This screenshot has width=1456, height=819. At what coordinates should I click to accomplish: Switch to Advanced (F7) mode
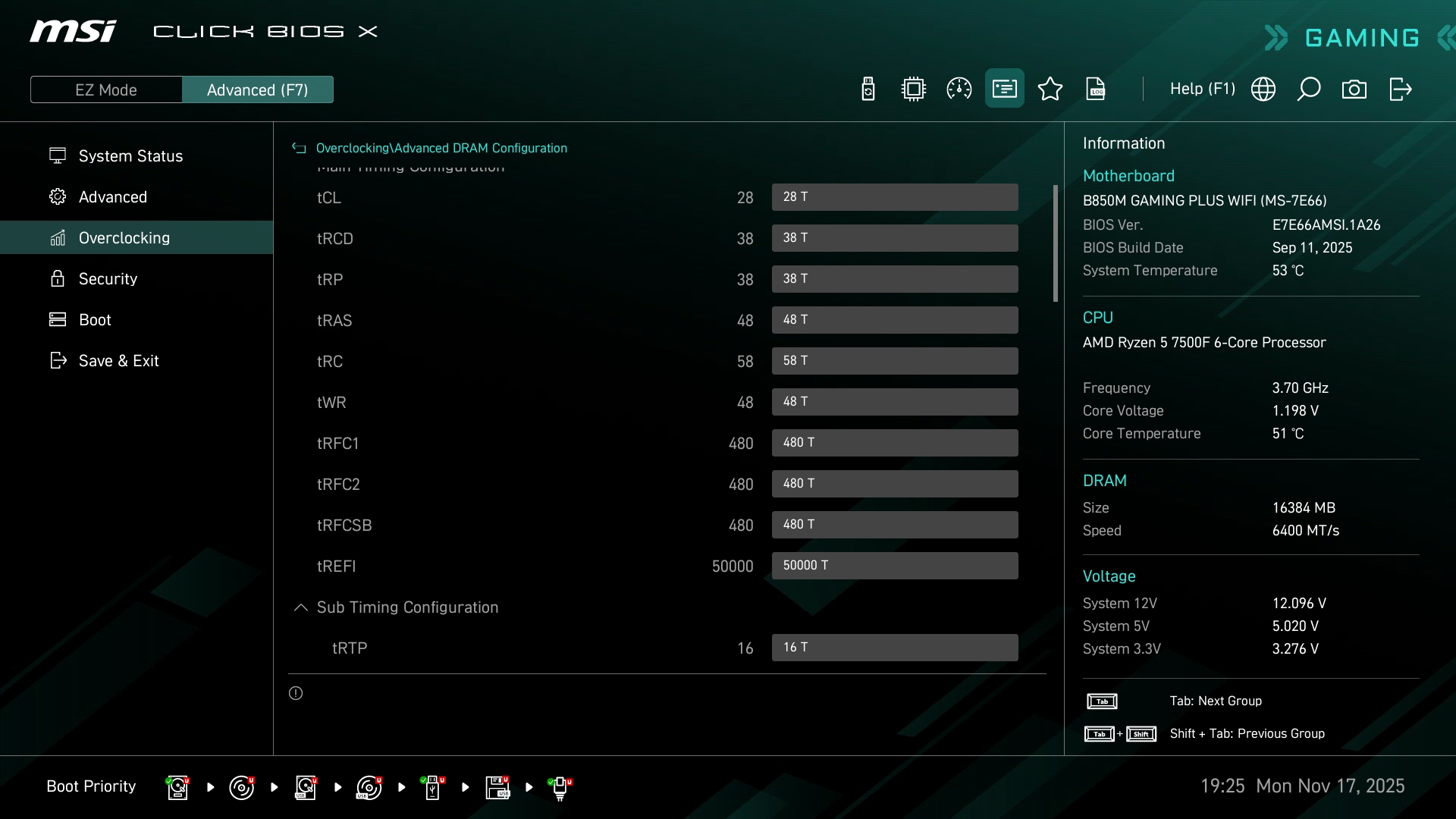click(258, 89)
